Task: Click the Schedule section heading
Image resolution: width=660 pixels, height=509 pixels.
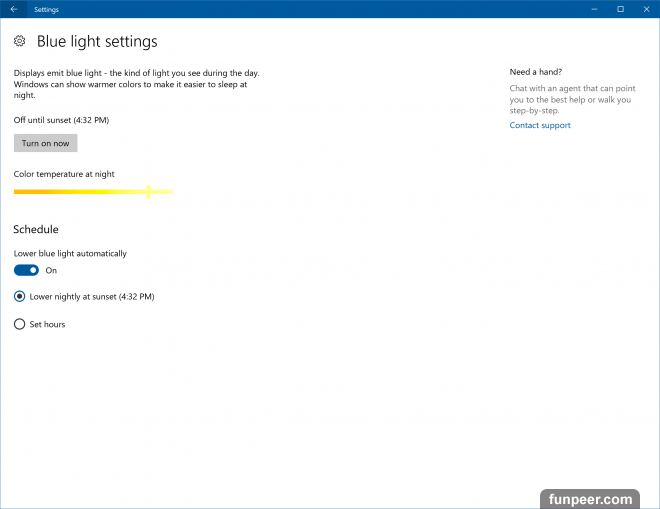Action: pos(36,229)
